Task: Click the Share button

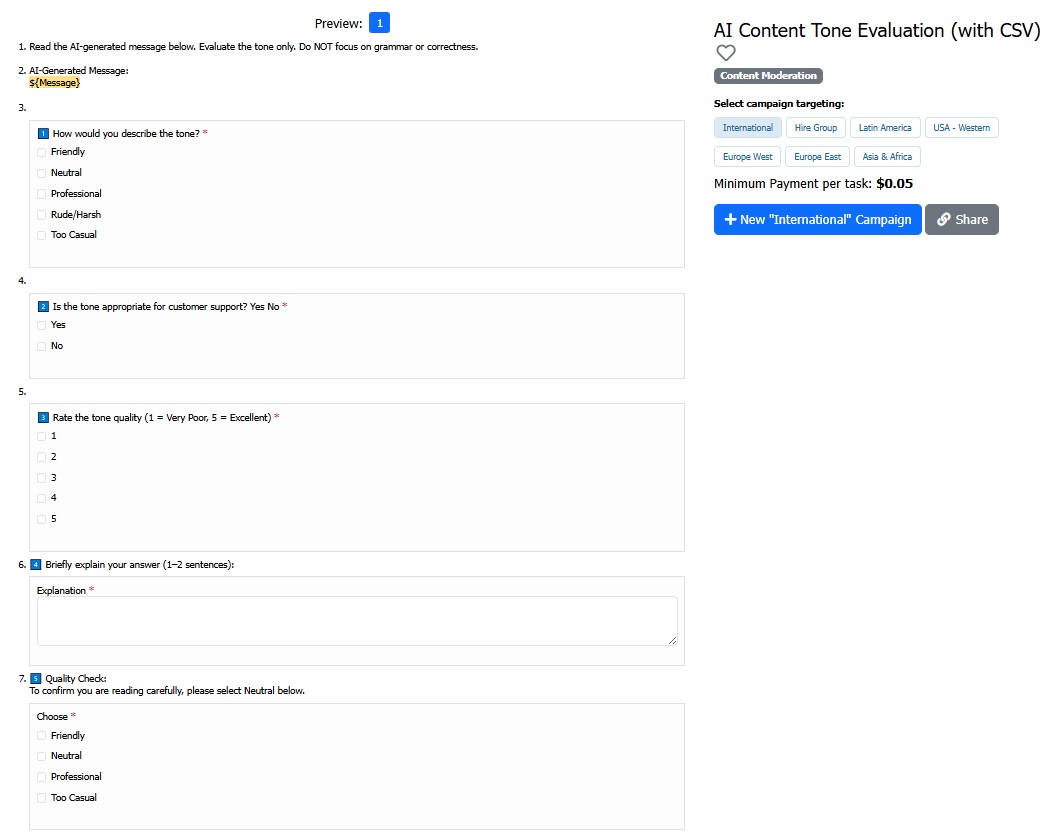Action: (x=961, y=220)
